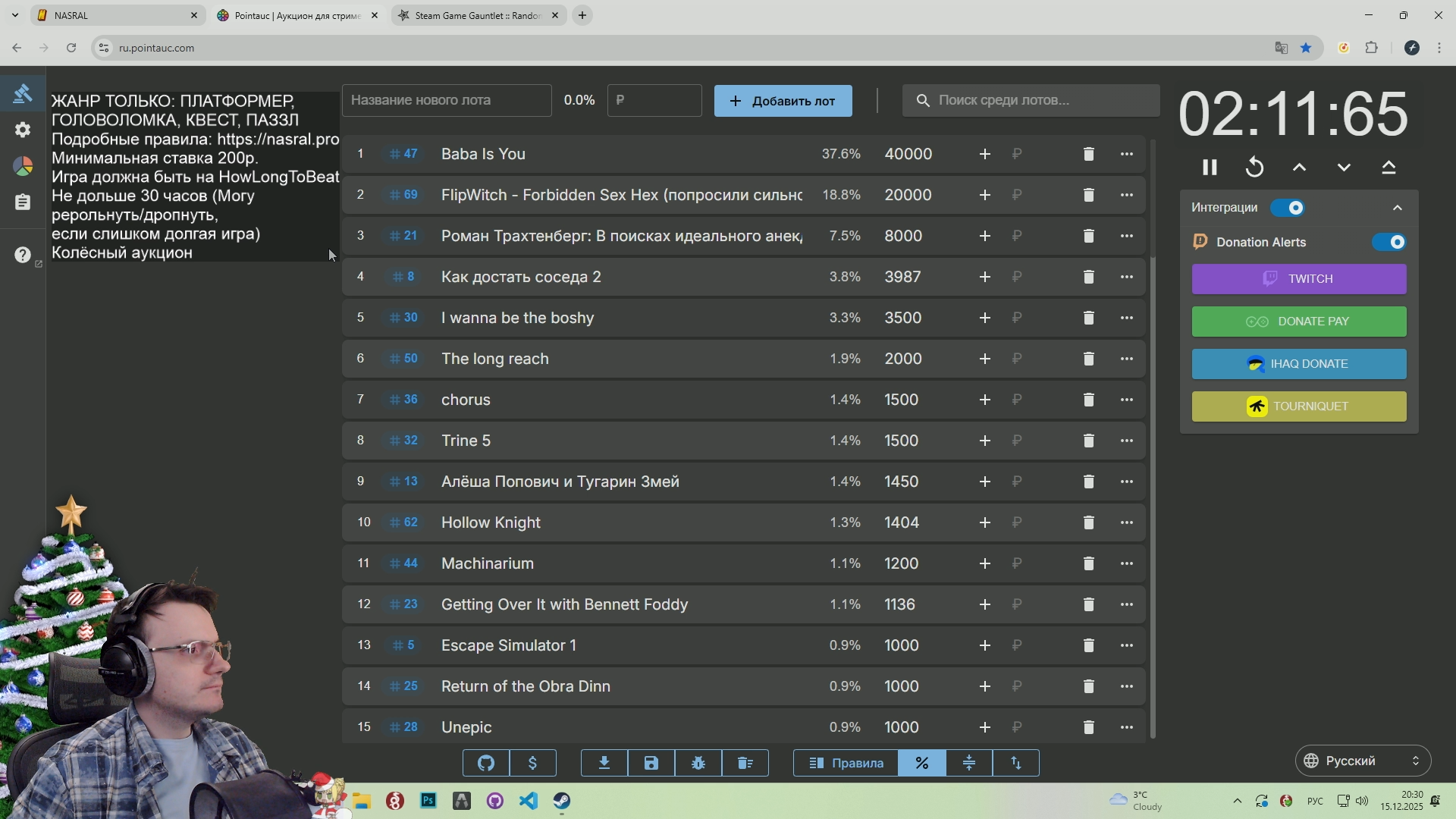Screen dimensions: 1456x819
Task: Toggle the Integrations switch
Action: 1288,208
